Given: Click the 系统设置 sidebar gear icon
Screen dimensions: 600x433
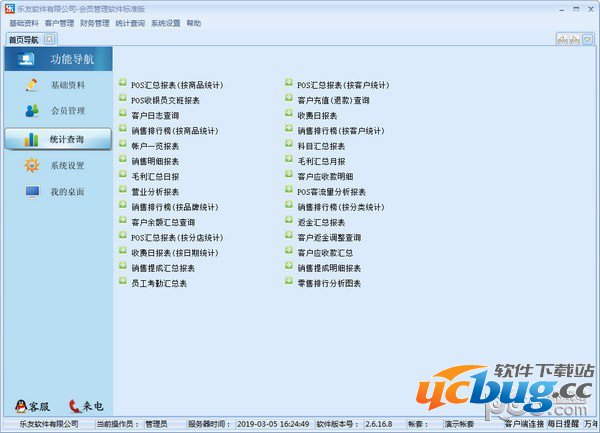Looking at the screenshot, I should 32,166.
